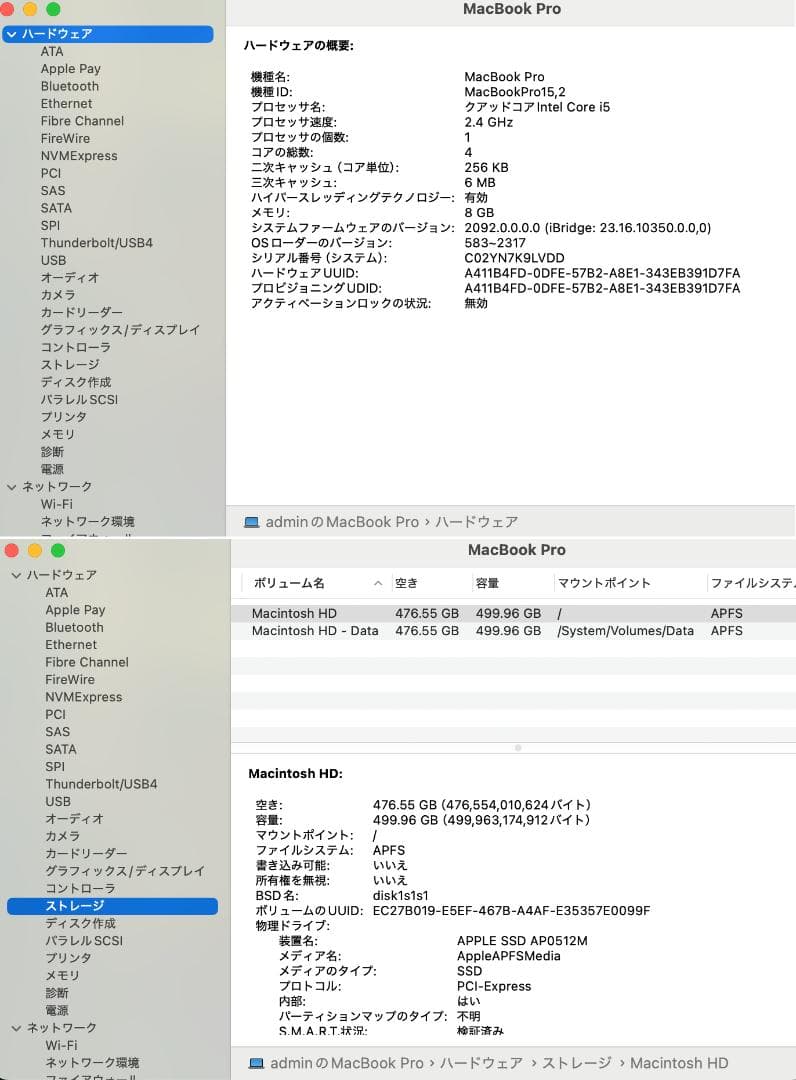
Task: Click Macintosh HD in the bottom window's path bar
Action: pyautogui.click(x=679, y=1063)
